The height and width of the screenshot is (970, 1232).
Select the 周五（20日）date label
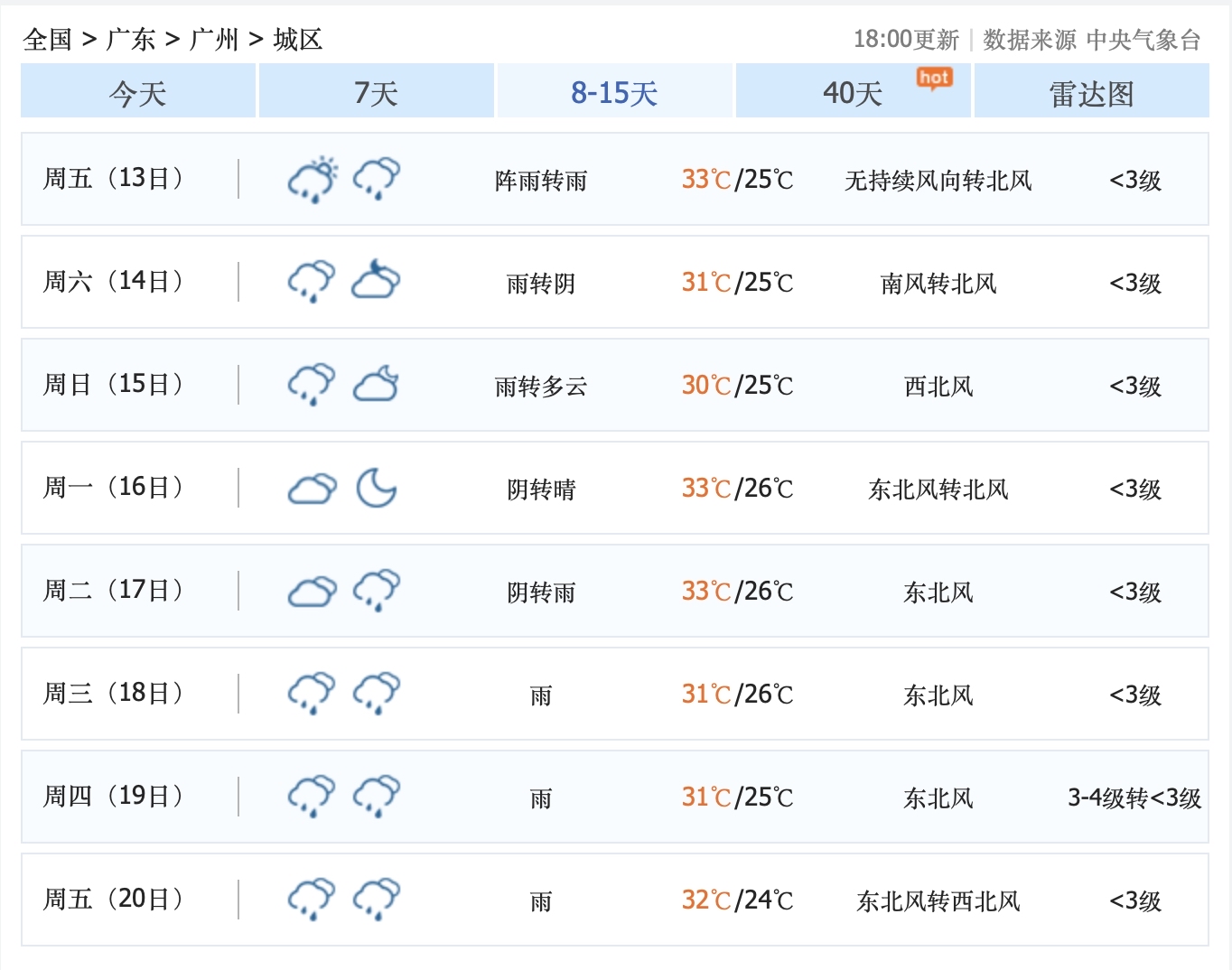(x=113, y=900)
